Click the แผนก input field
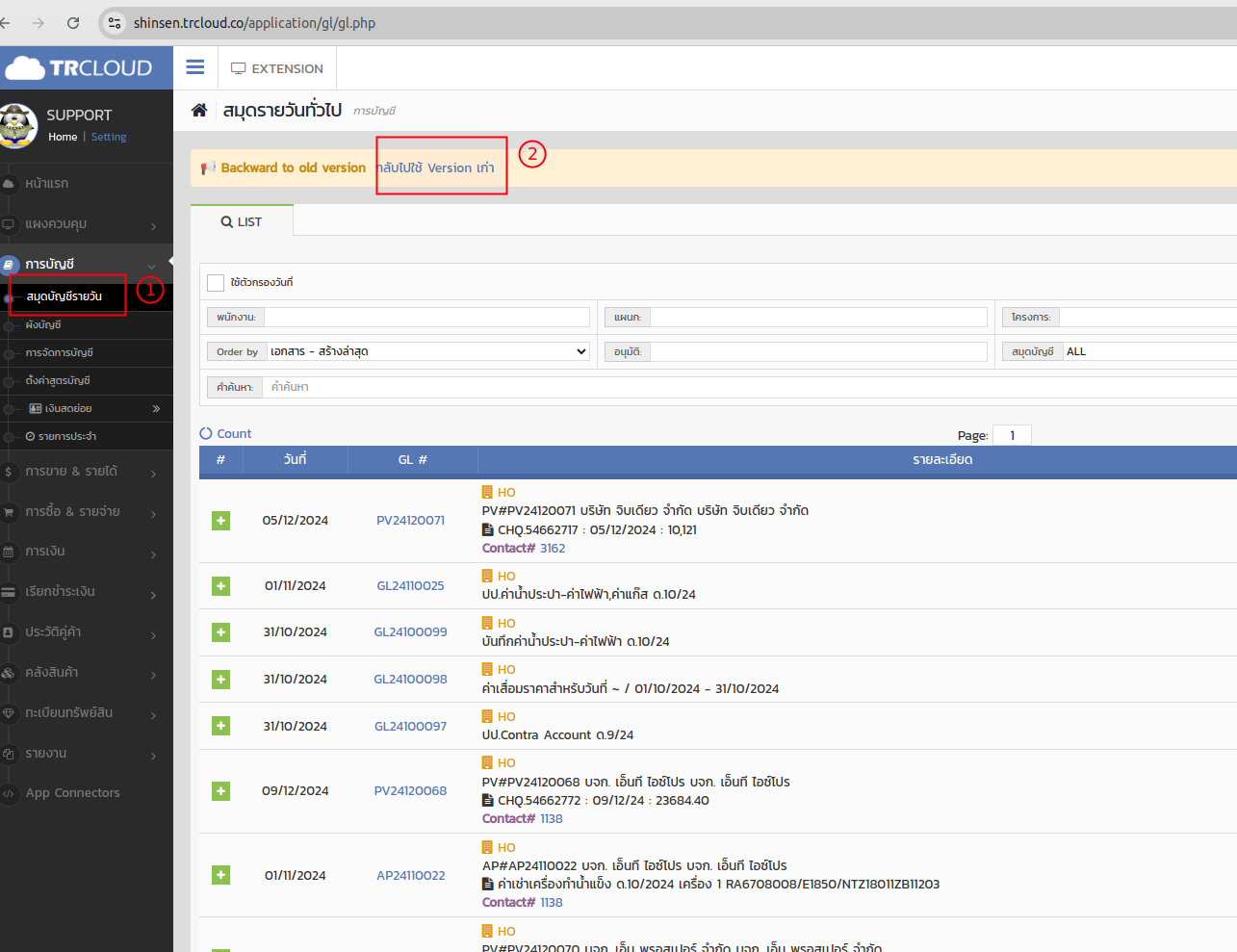Screen dimensions: 1237x952 pyautogui.click(x=819, y=317)
